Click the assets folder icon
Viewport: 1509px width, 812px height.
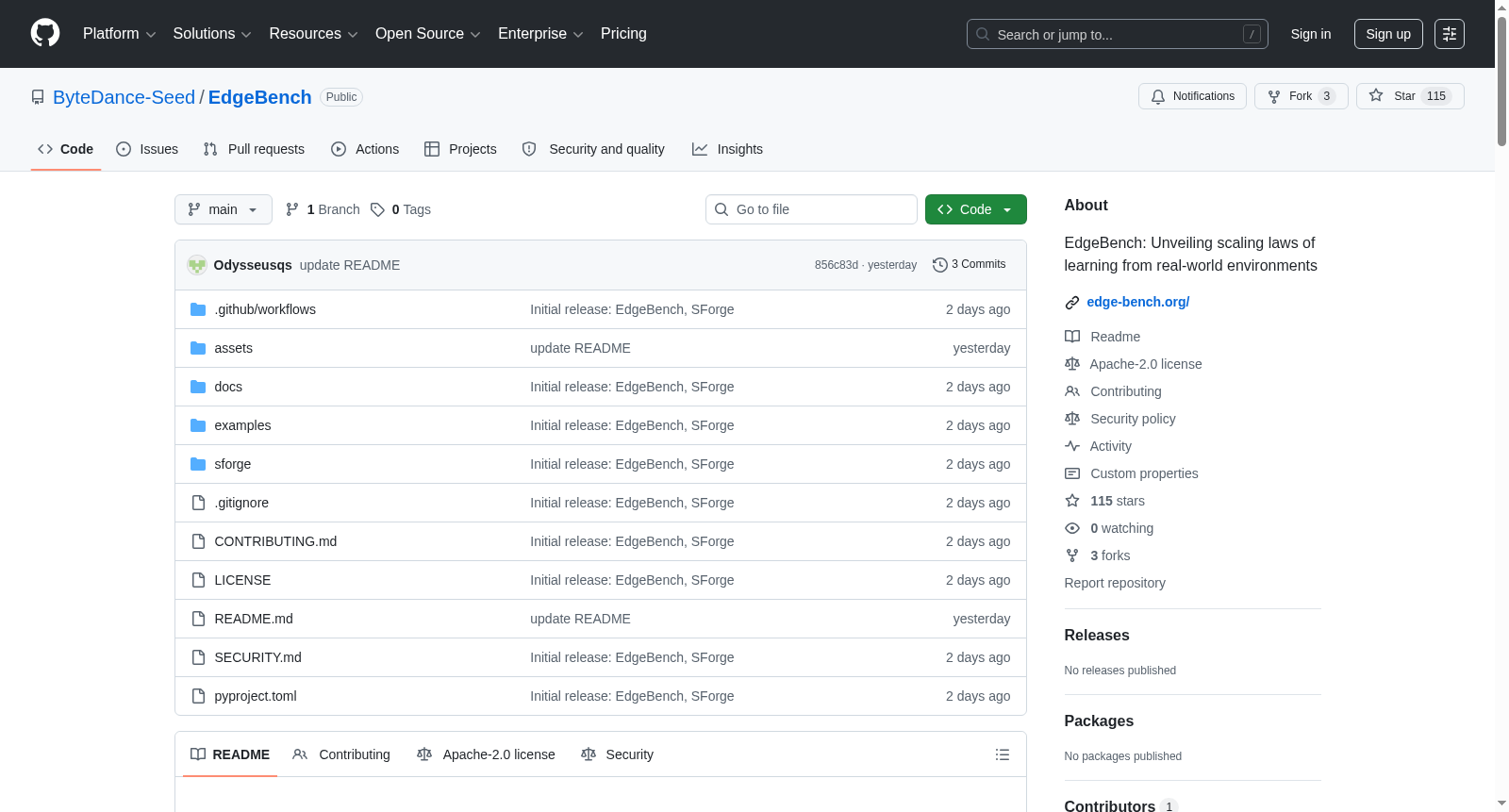(198, 348)
